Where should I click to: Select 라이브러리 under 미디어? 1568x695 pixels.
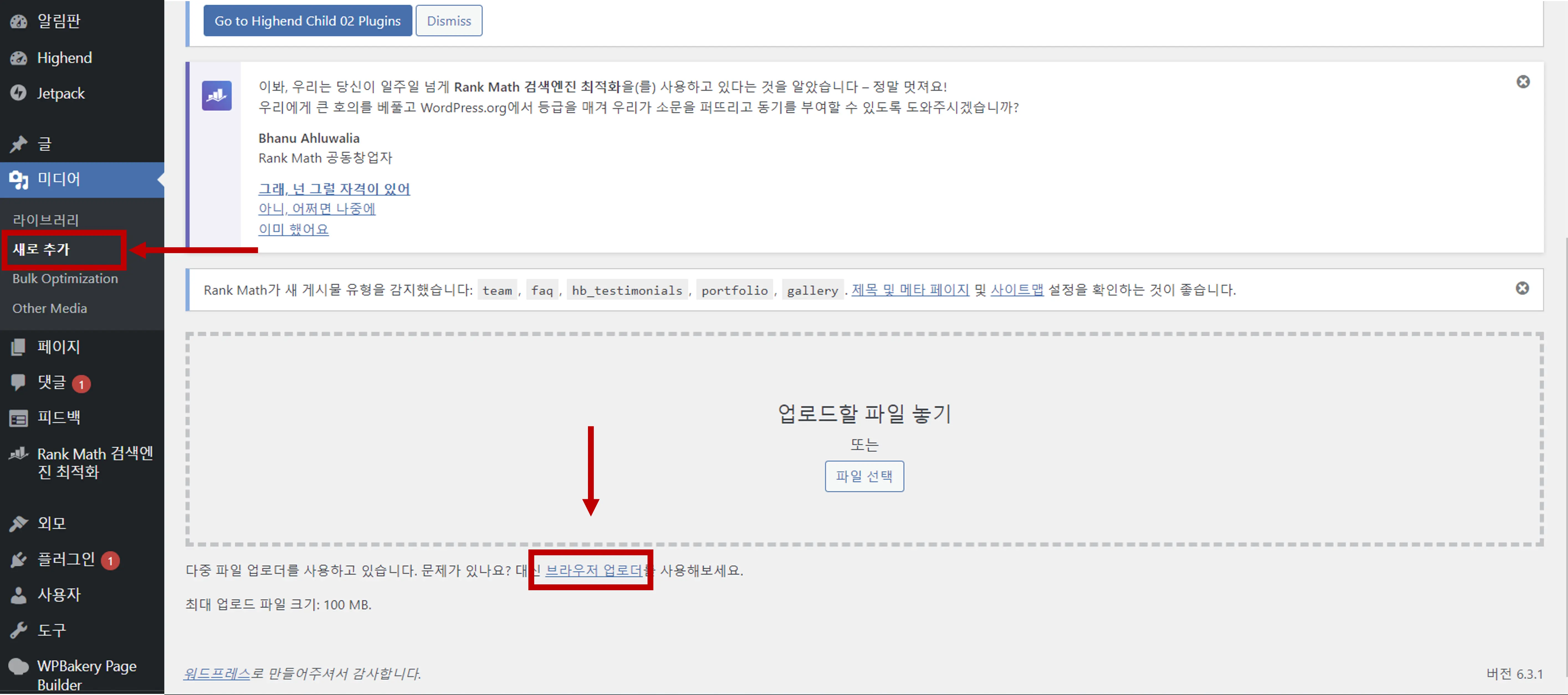tap(46, 220)
